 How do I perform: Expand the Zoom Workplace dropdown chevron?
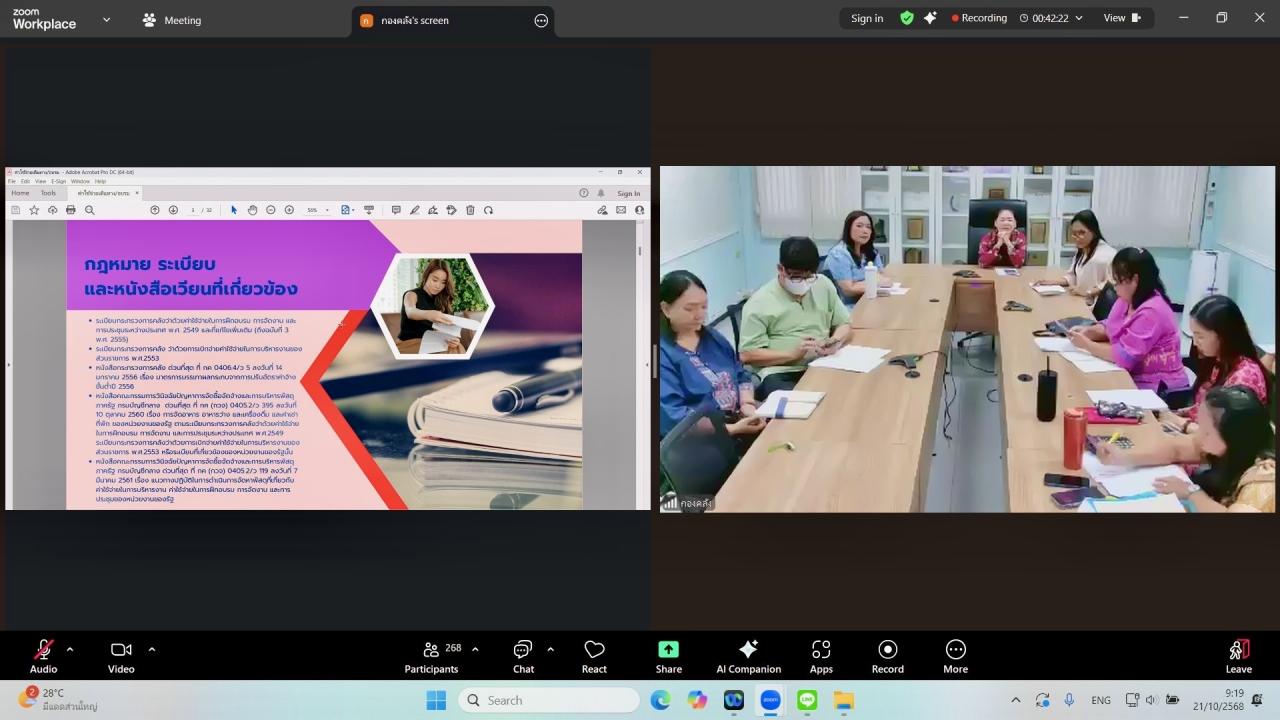[107, 19]
